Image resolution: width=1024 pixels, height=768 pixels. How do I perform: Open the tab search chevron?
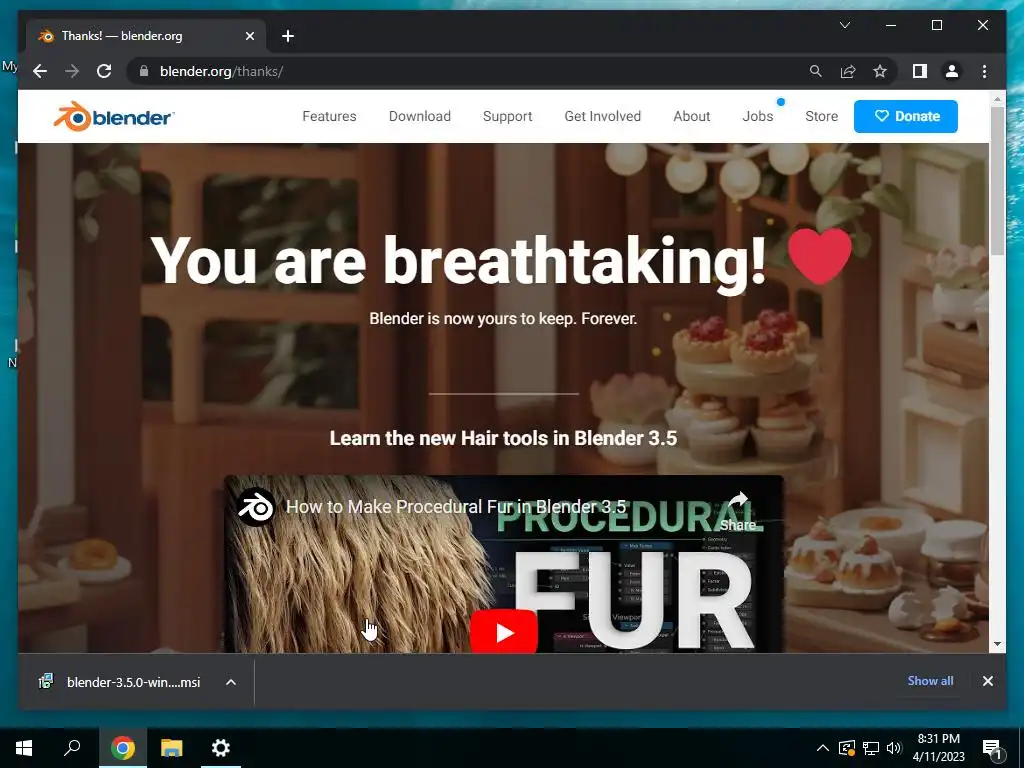point(845,25)
